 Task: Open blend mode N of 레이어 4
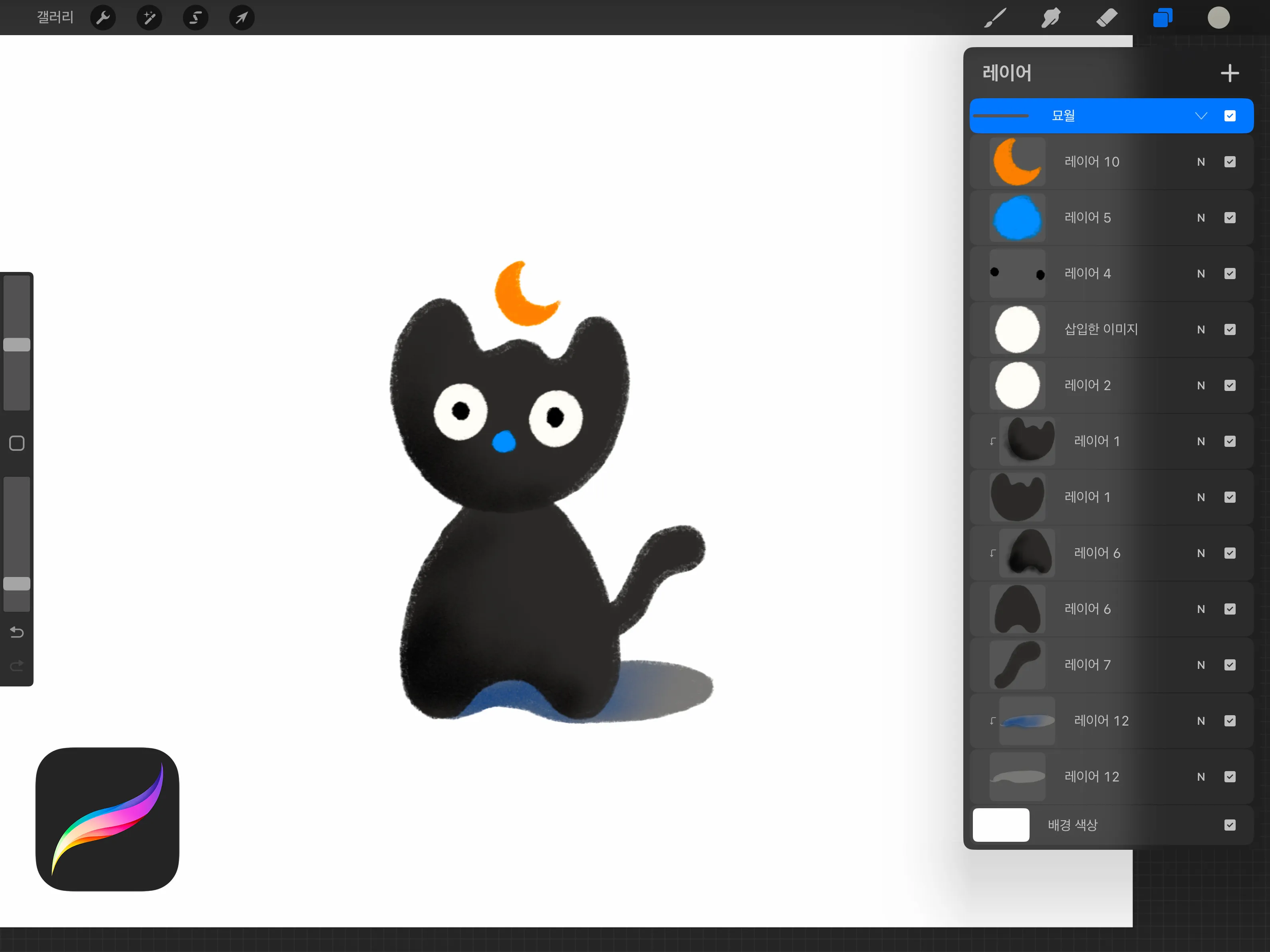pos(1201,273)
